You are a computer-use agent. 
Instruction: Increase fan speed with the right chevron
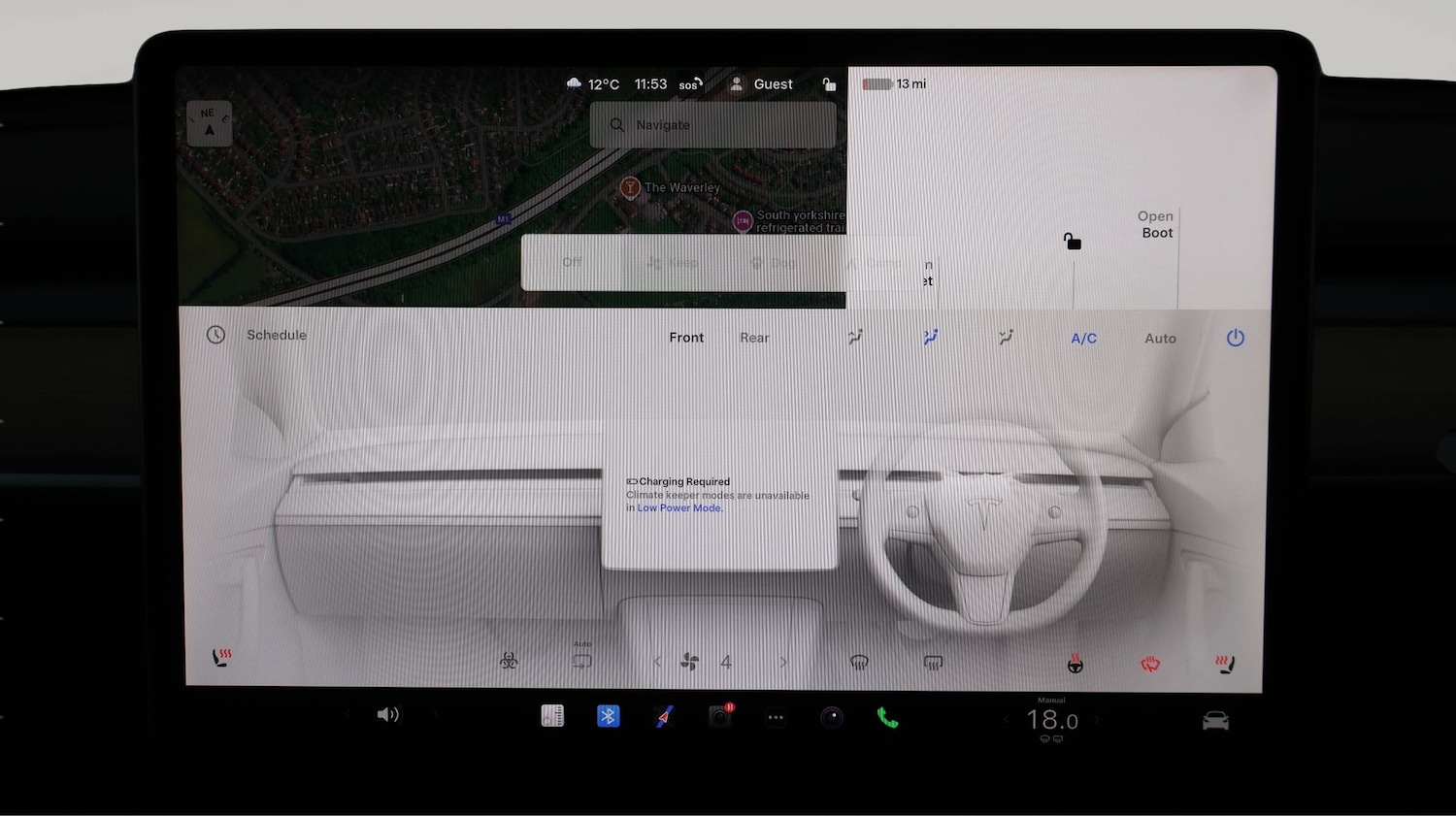click(x=782, y=661)
